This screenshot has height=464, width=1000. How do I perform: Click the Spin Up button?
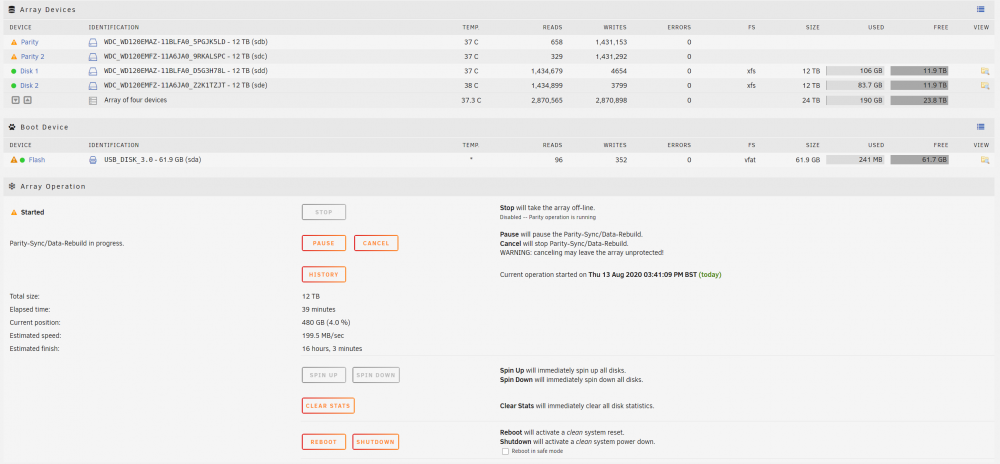point(324,375)
